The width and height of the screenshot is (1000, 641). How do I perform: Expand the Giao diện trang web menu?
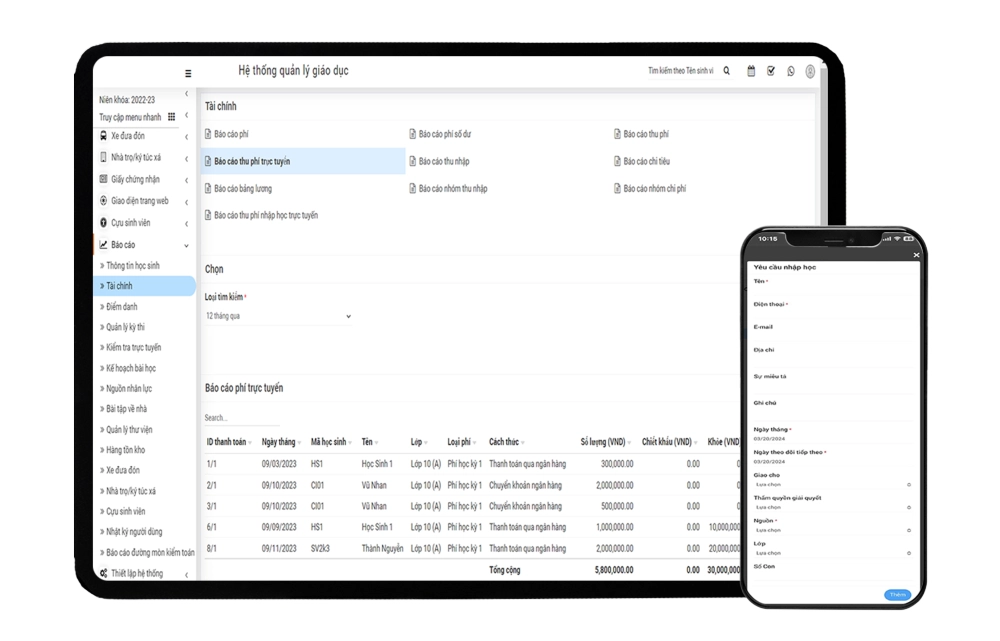click(186, 201)
